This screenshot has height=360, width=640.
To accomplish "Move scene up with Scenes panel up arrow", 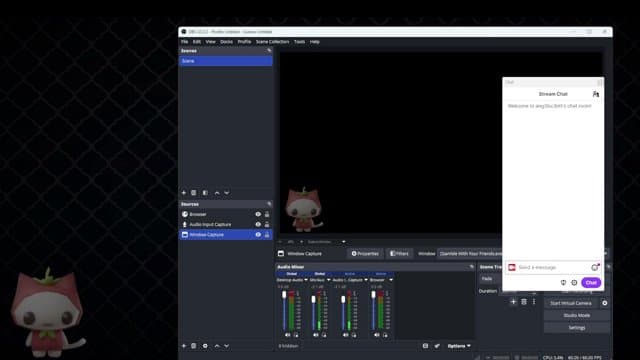I will [217, 193].
